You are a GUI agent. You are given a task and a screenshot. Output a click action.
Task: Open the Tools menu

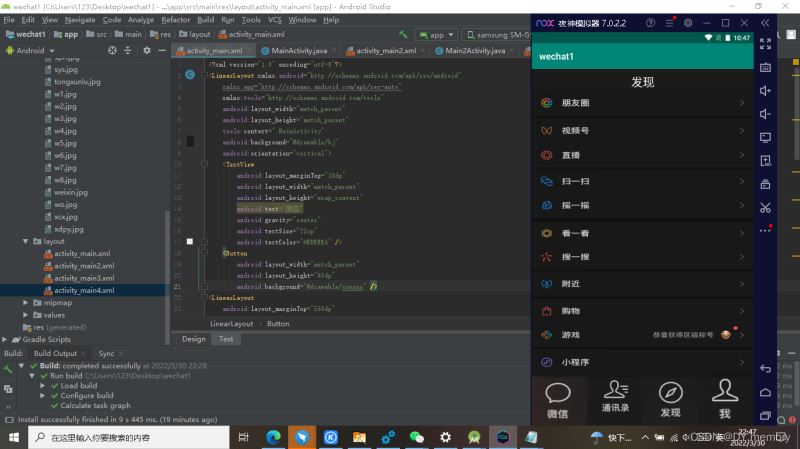click(x=251, y=20)
